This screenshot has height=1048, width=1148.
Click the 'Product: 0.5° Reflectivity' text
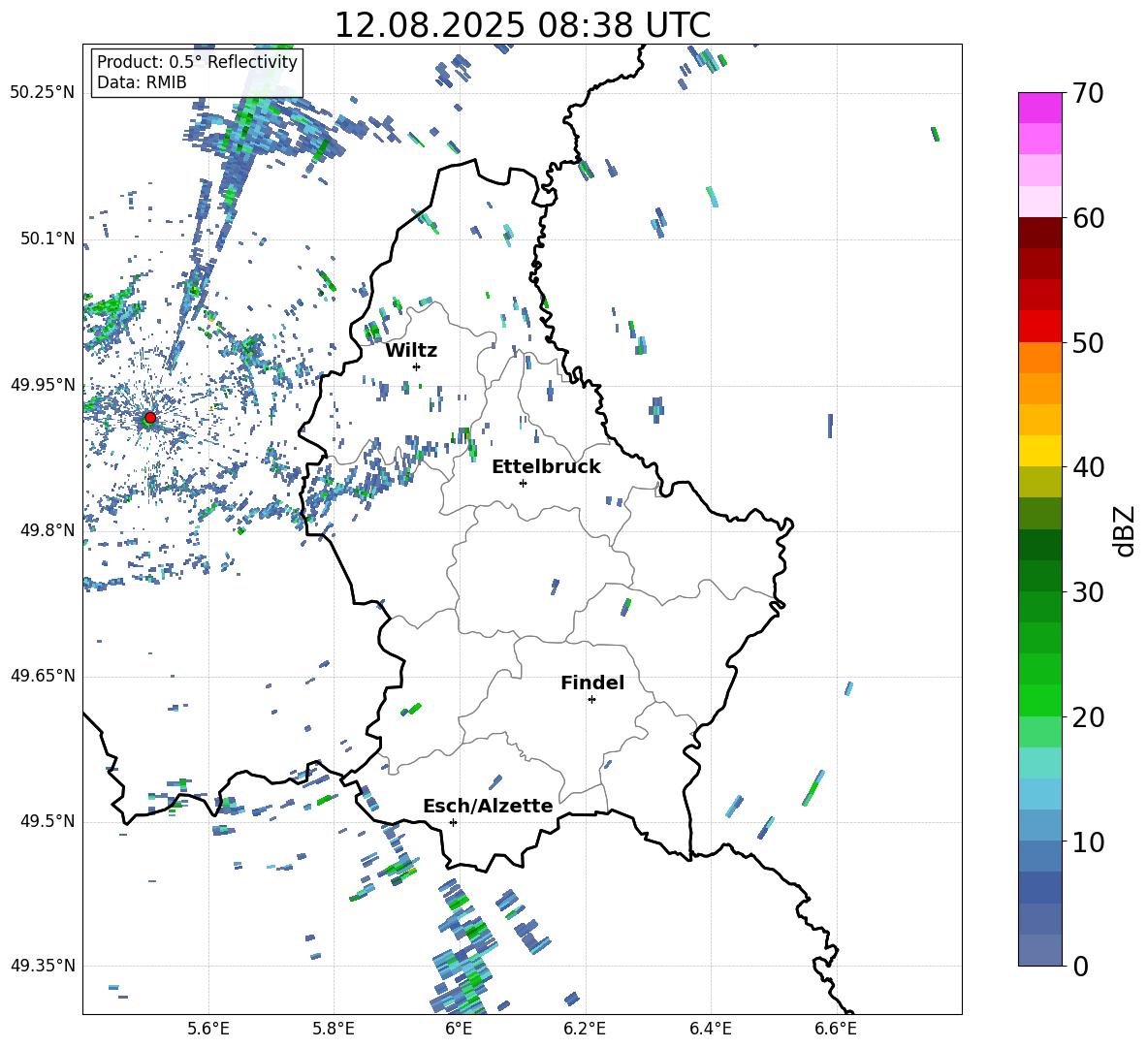point(197,61)
